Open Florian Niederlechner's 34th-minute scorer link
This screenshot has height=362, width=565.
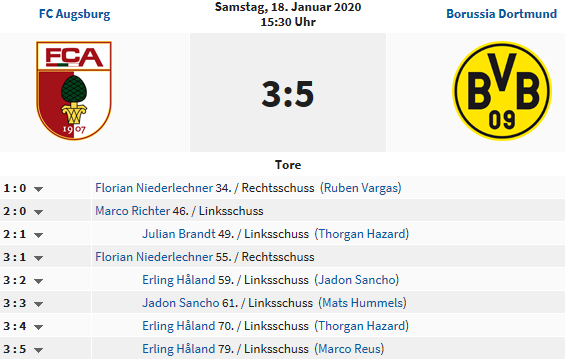pyautogui.click(x=154, y=188)
